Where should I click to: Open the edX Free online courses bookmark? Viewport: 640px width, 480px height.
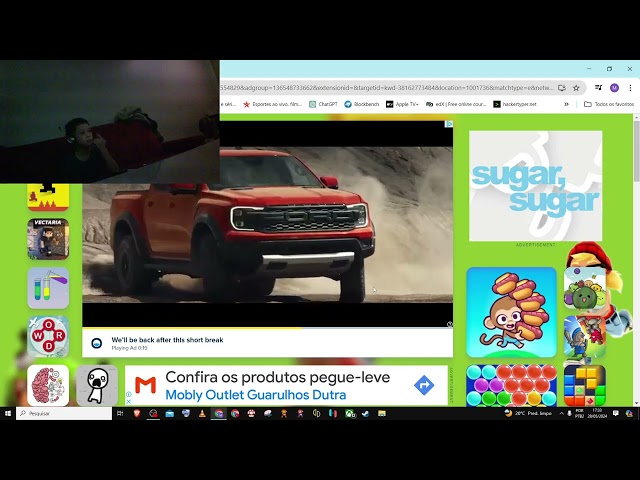[x=456, y=104]
